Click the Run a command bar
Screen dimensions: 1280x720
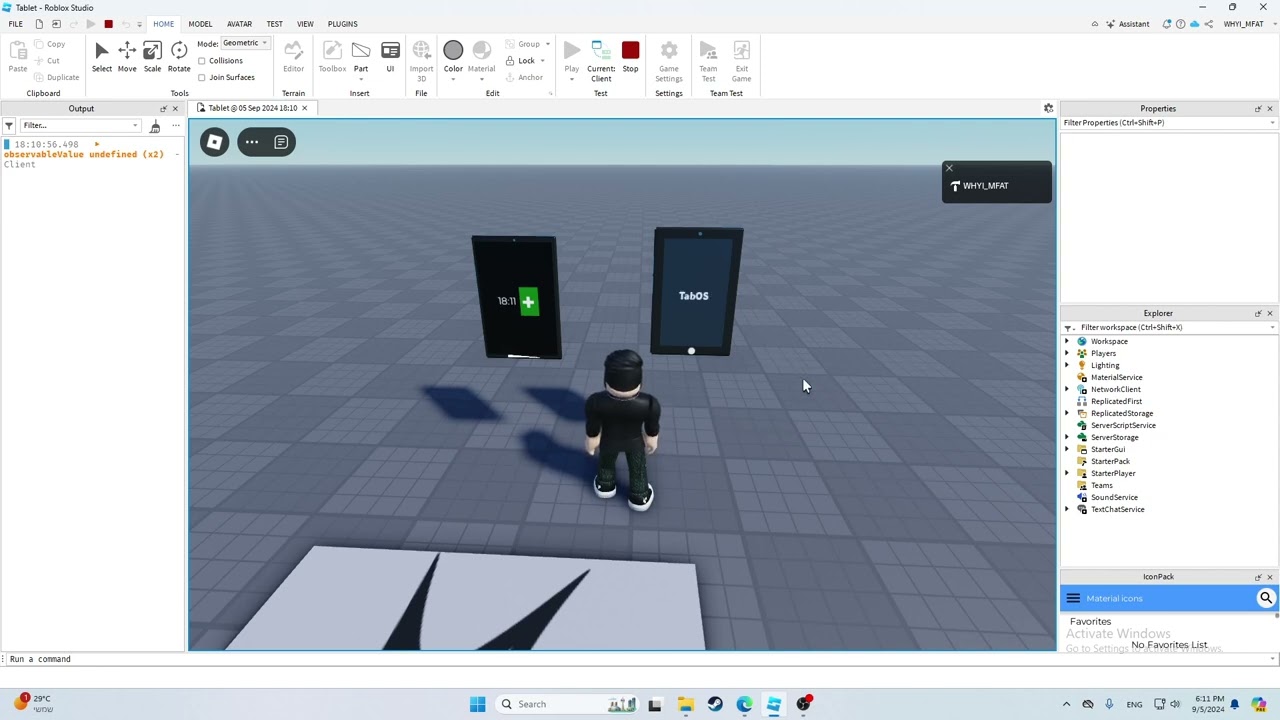tap(640, 659)
